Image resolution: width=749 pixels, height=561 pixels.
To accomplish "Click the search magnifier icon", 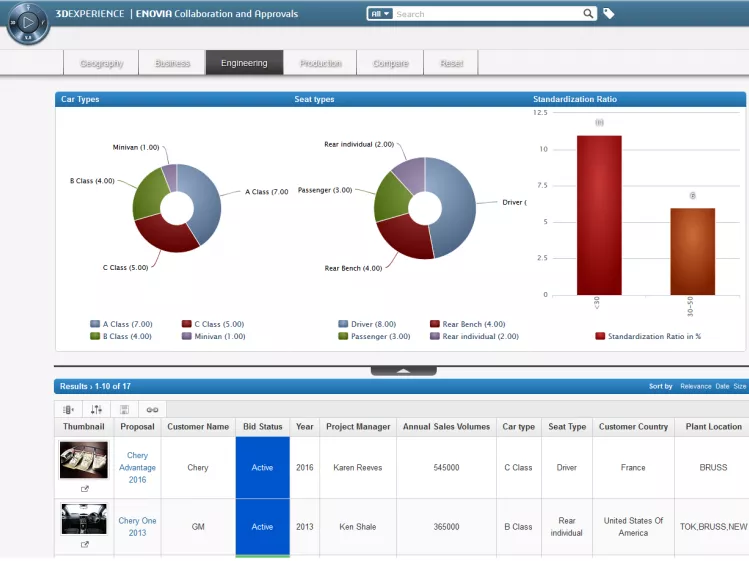I will click(588, 14).
